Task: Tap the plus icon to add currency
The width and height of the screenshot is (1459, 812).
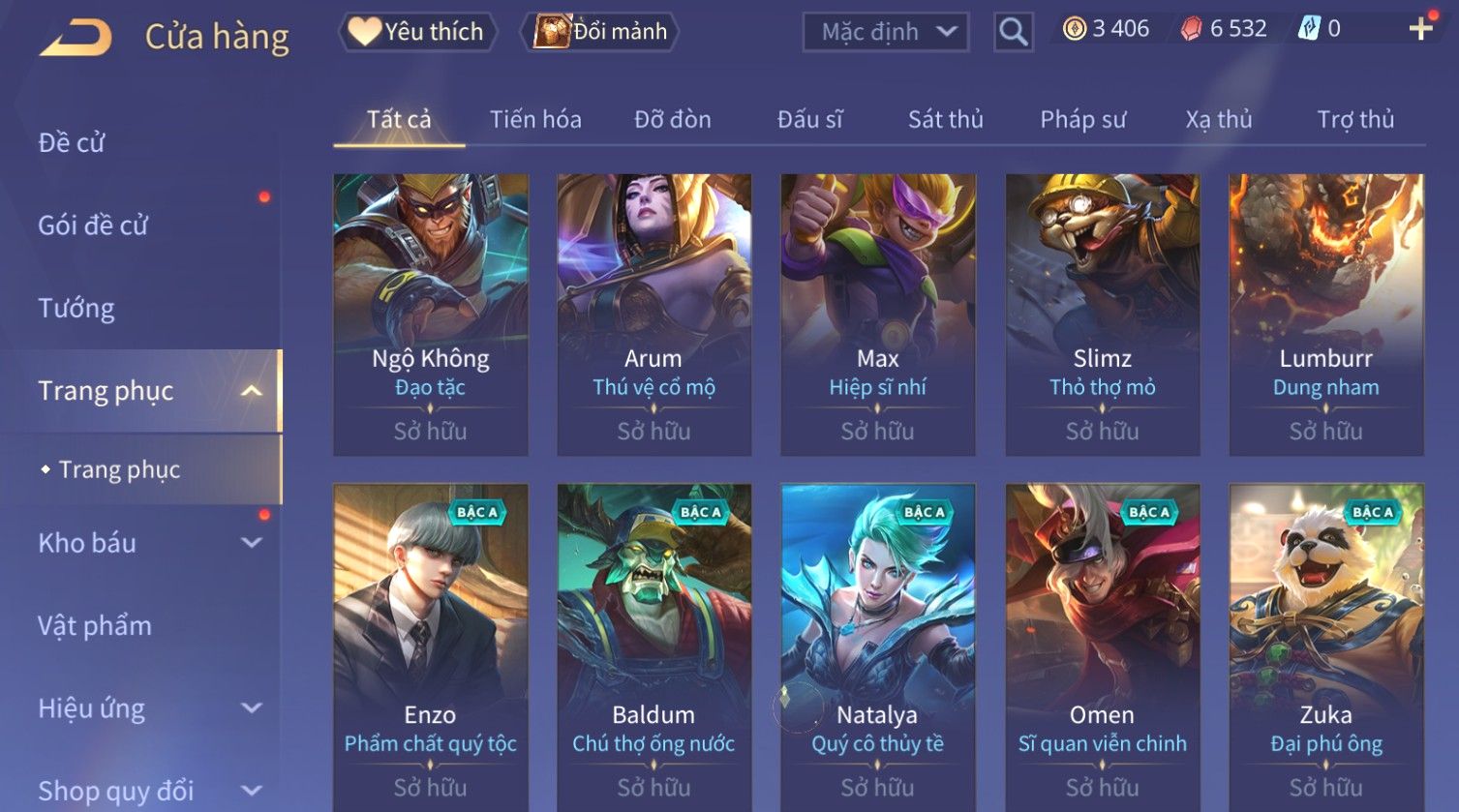Action: (1420, 29)
